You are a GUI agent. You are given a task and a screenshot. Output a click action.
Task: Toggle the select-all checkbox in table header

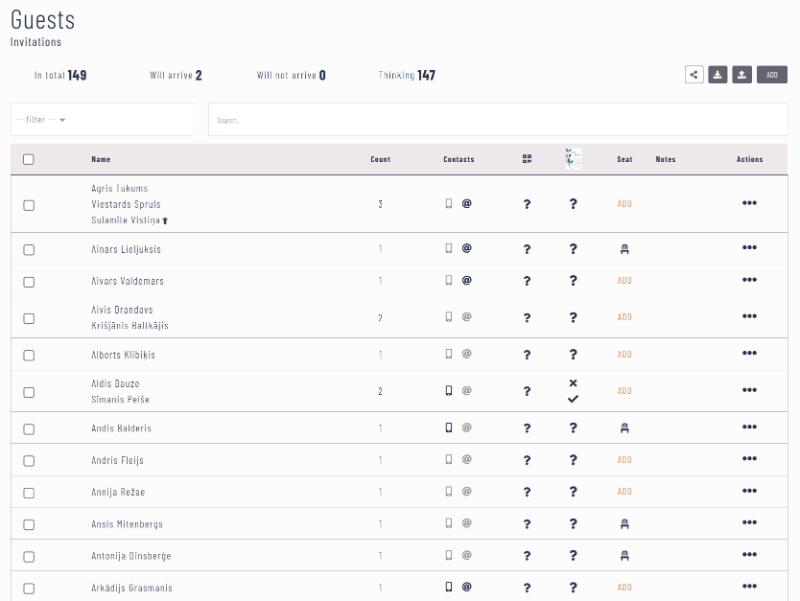[x=29, y=159]
